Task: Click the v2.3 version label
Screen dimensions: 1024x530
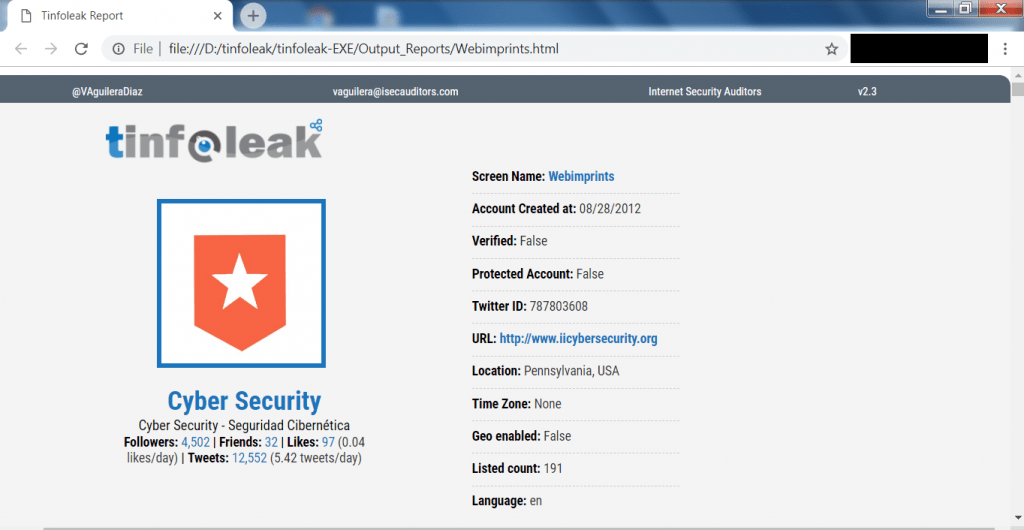Action: click(867, 92)
